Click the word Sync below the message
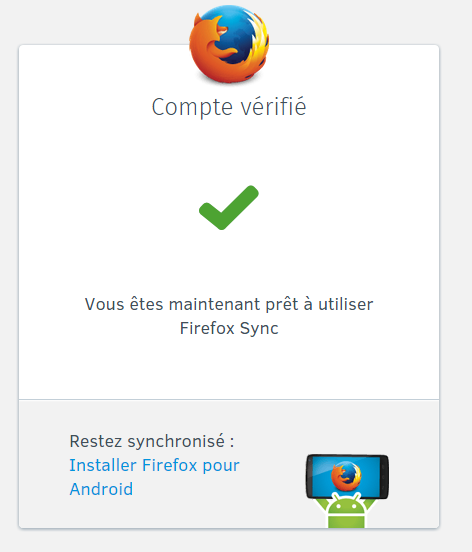The width and height of the screenshot is (472, 552). pyautogui.click(x=259, y=329)
